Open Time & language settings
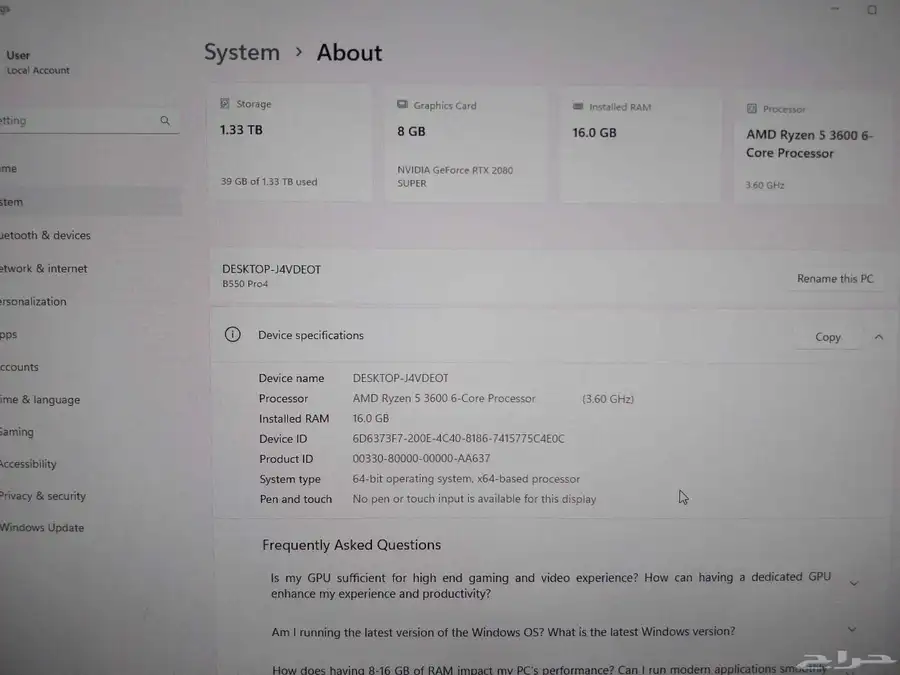This screenshot has width=900, height=675. 40,399
